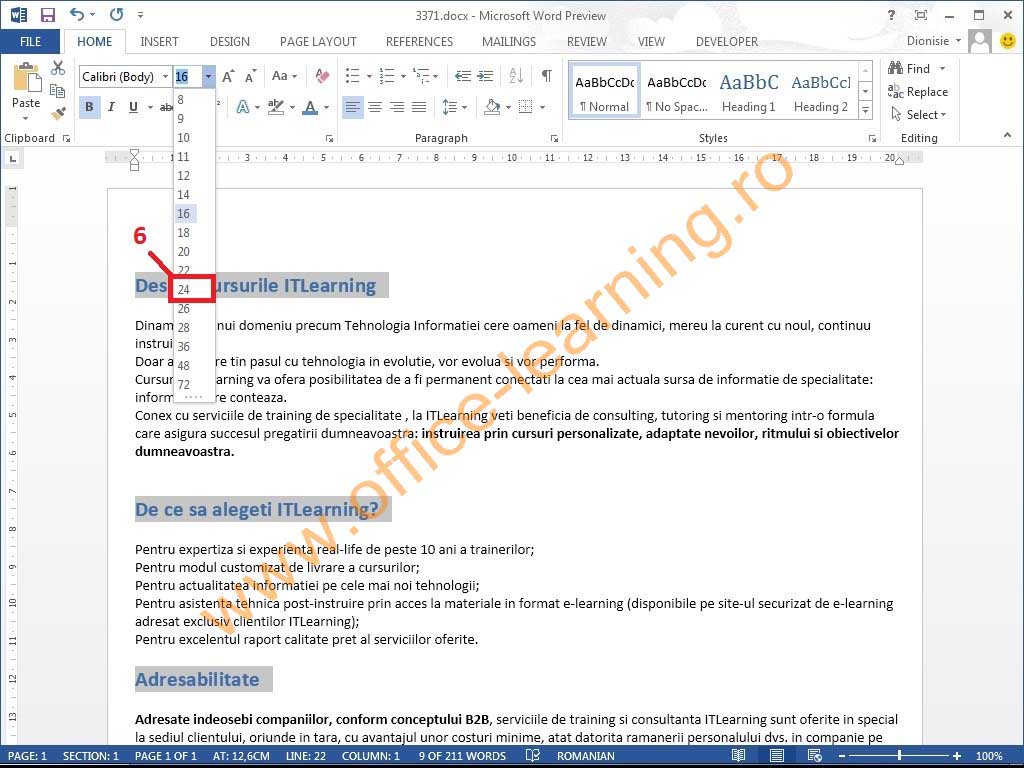The image size is (1024, 768).
Task: Toggle Bold formatting
Action: pyautogui.click(x=89, y=107)
